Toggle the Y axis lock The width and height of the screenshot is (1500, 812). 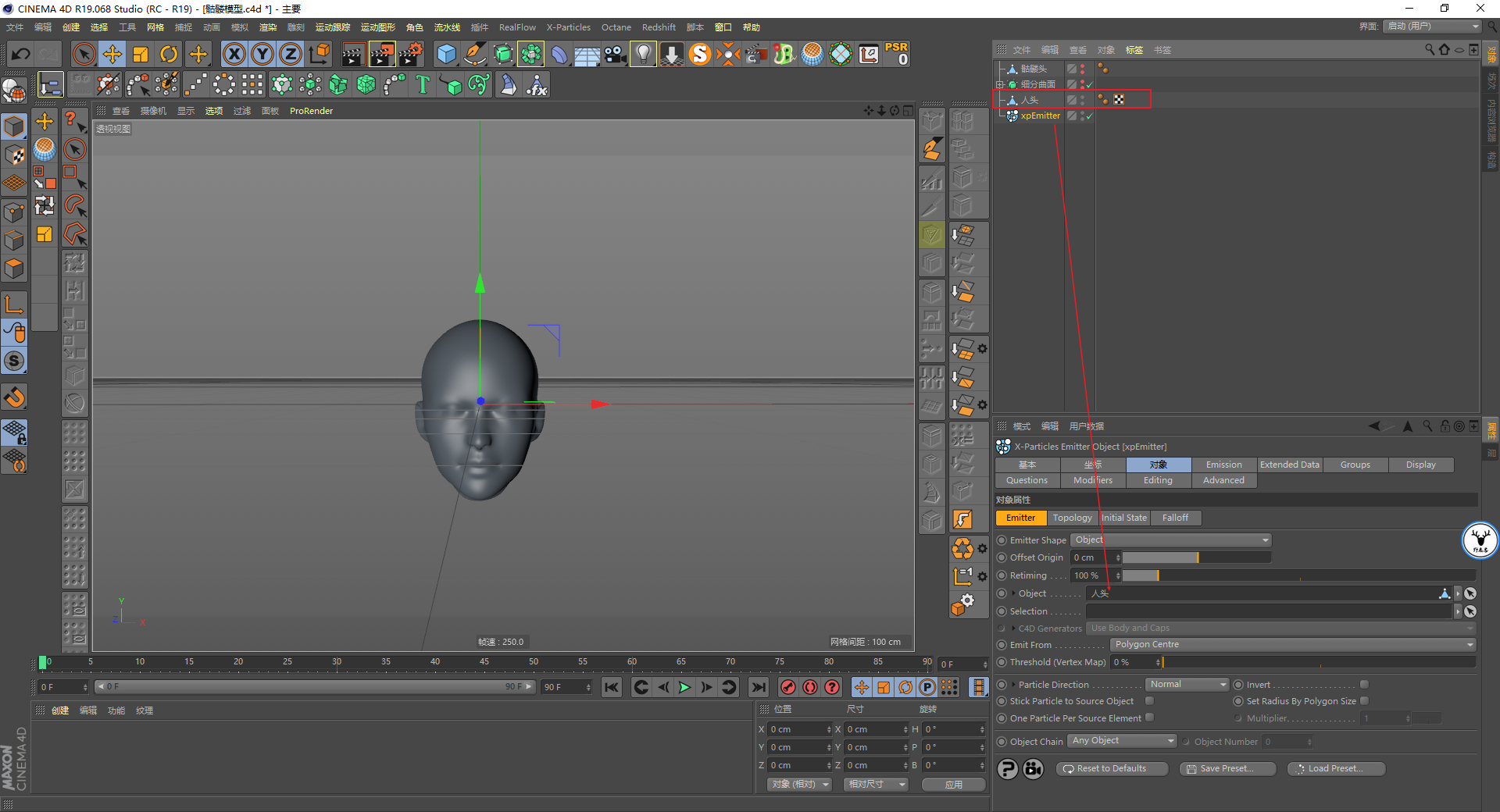(262, 54)
